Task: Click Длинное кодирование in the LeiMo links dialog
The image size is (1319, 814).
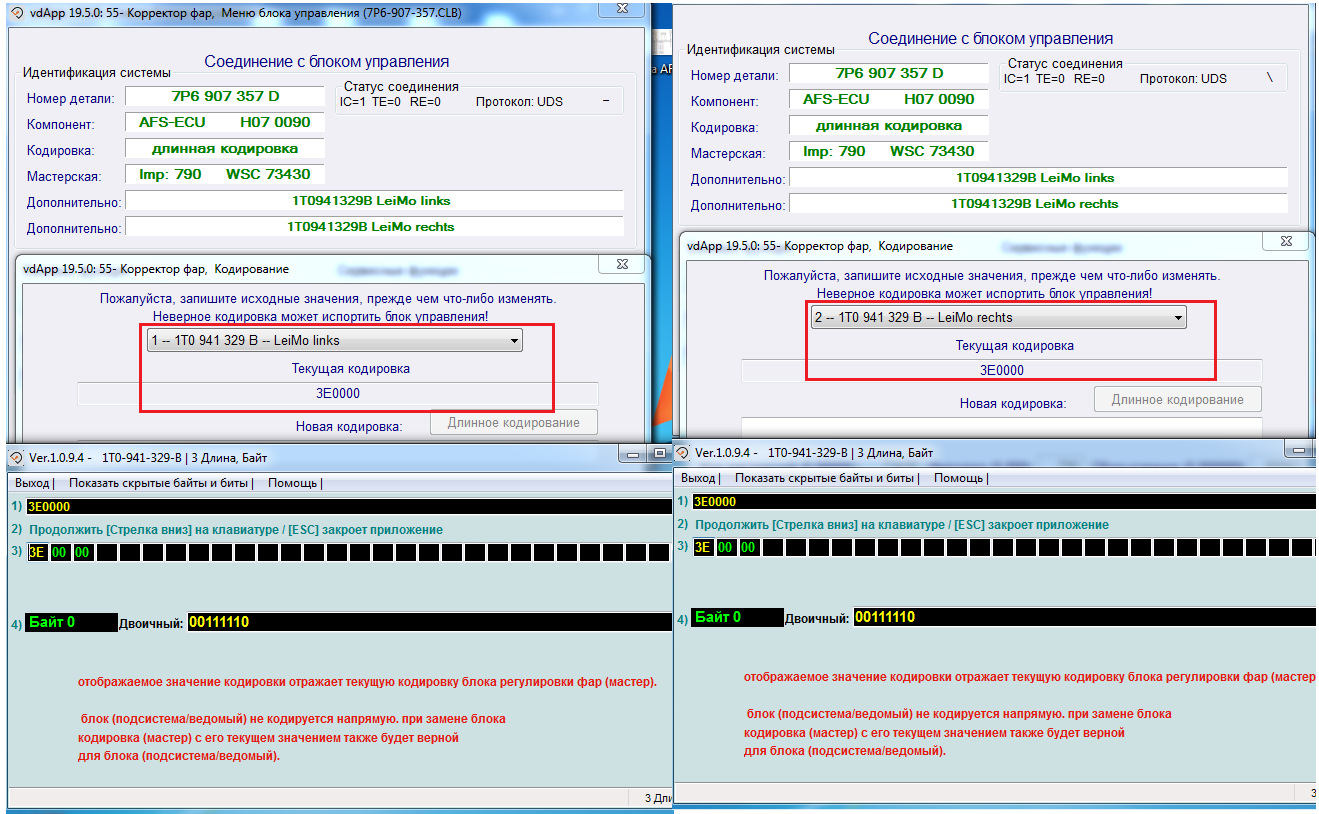Action: pyautogui.click(x=514, y=423)
